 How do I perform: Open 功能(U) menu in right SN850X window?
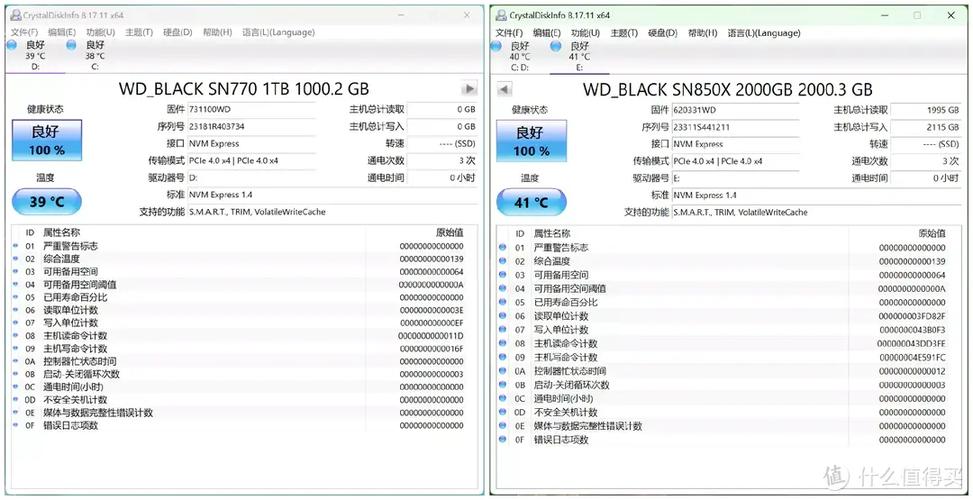(x=585, y=33)
